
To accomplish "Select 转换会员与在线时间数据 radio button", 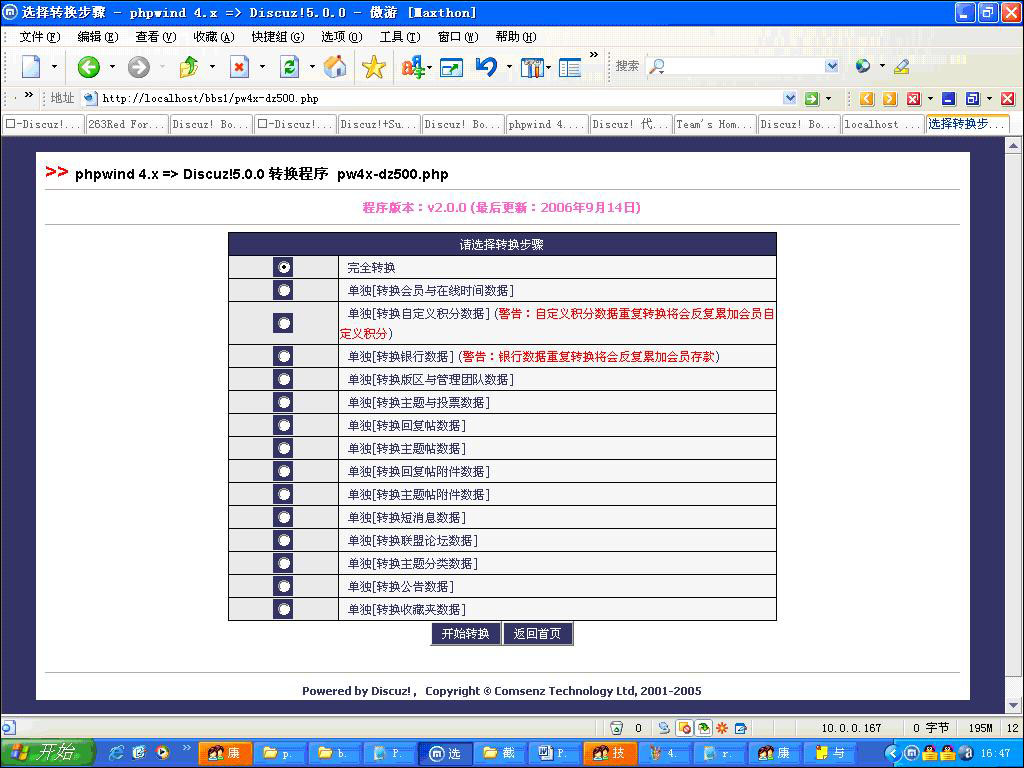I will point(283,290).
